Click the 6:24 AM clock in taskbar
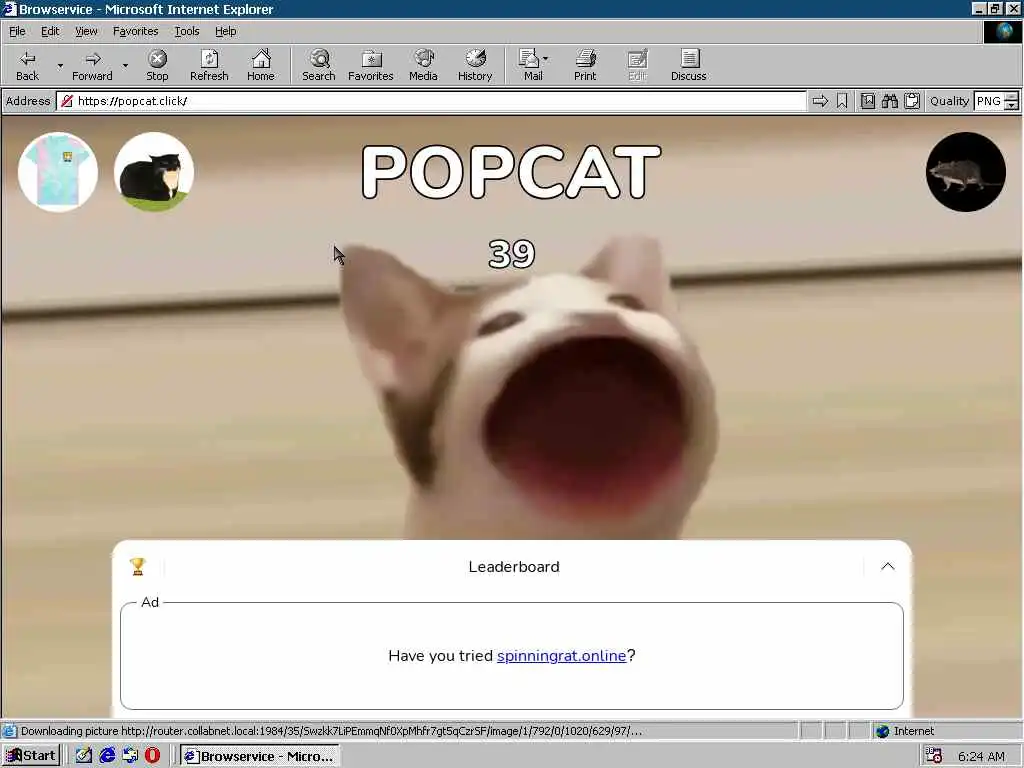The height and width of the screenshot is (768, 1024). tap(982, 756)
